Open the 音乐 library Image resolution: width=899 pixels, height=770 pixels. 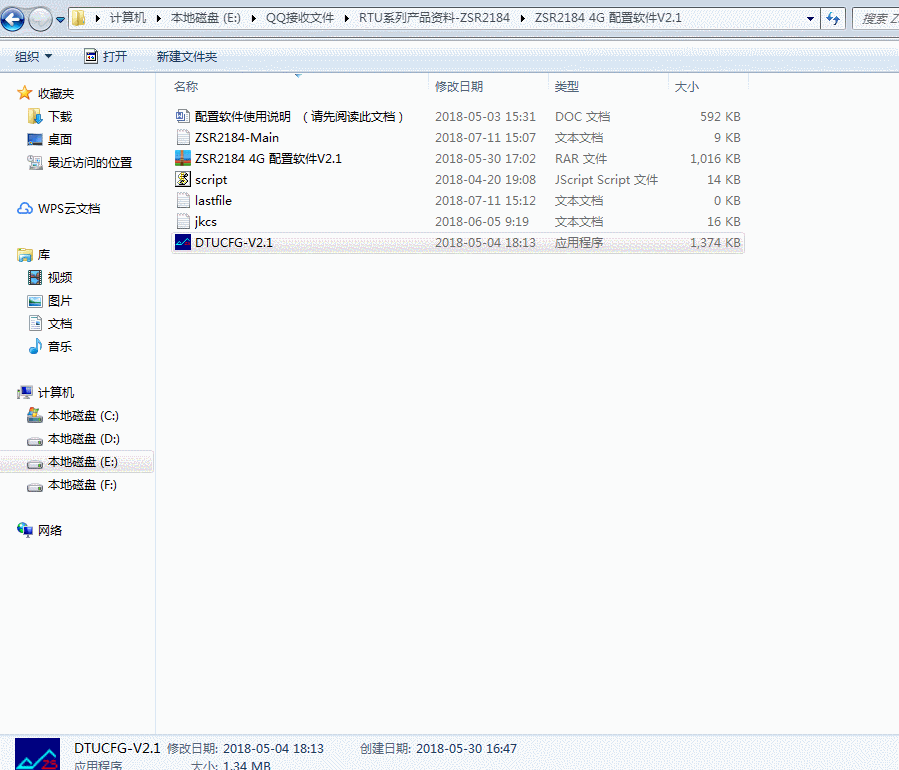point(60,346)
